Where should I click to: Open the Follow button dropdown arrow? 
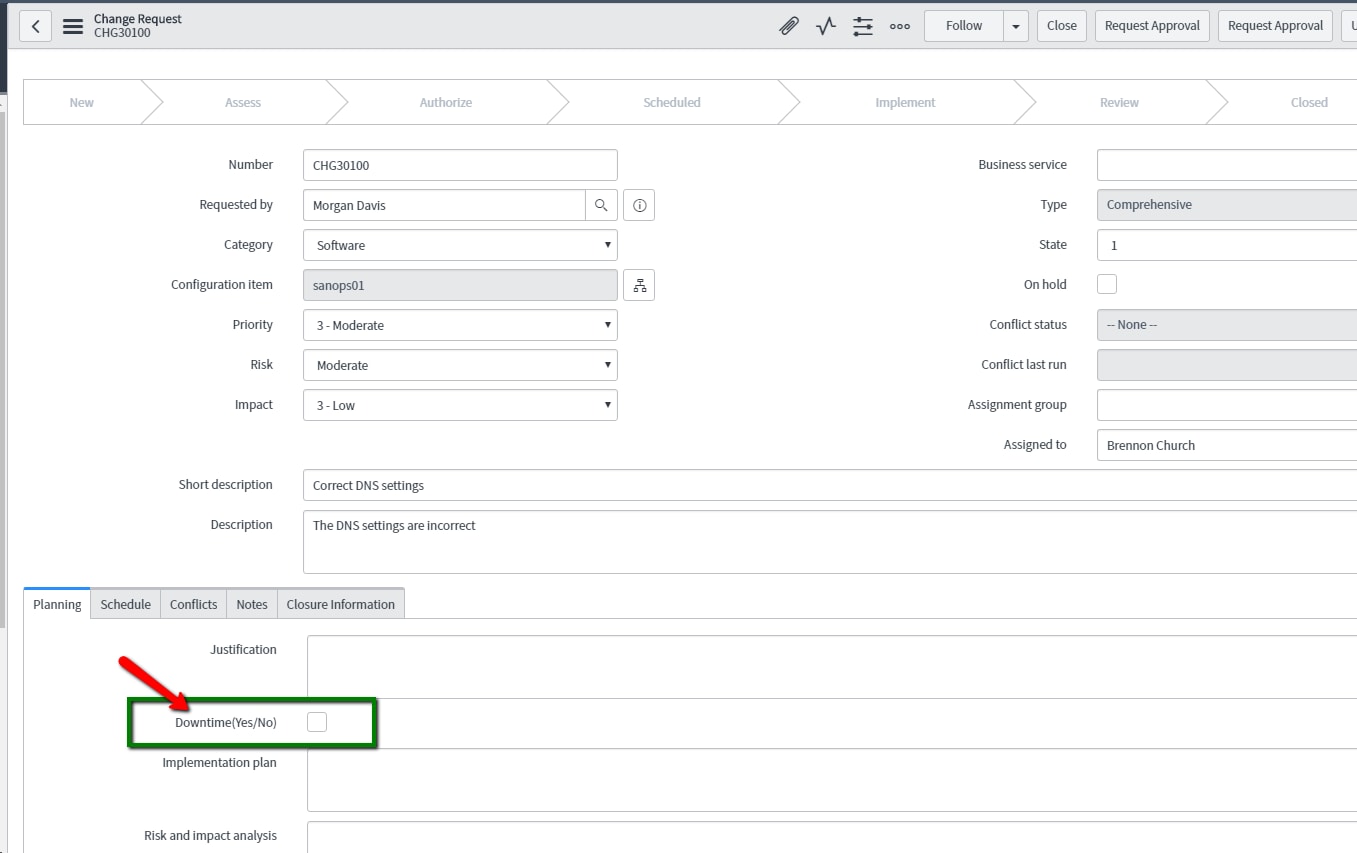[x=1016, y=26]
